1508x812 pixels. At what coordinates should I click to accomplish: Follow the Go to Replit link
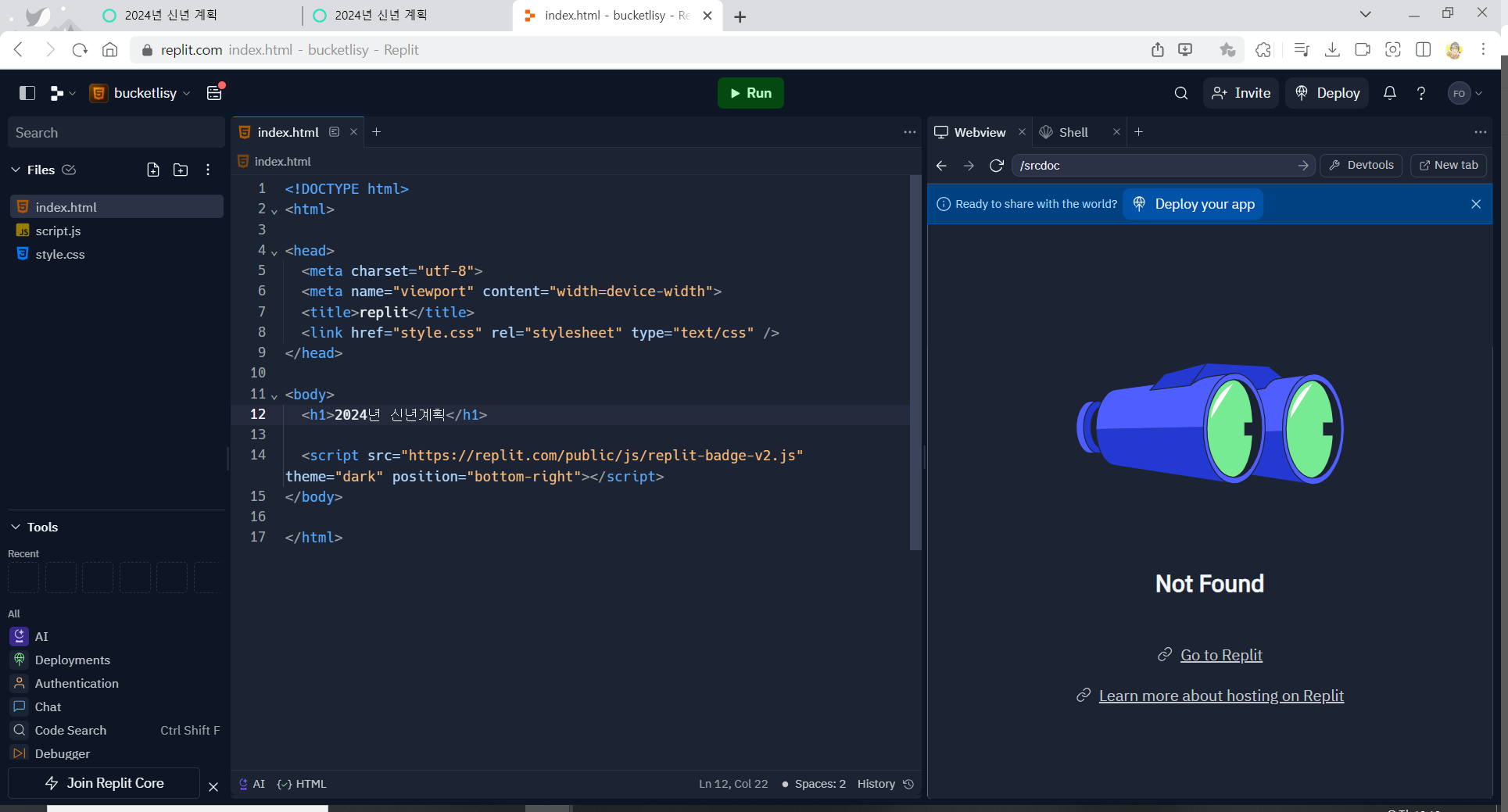click(1221, 655)
